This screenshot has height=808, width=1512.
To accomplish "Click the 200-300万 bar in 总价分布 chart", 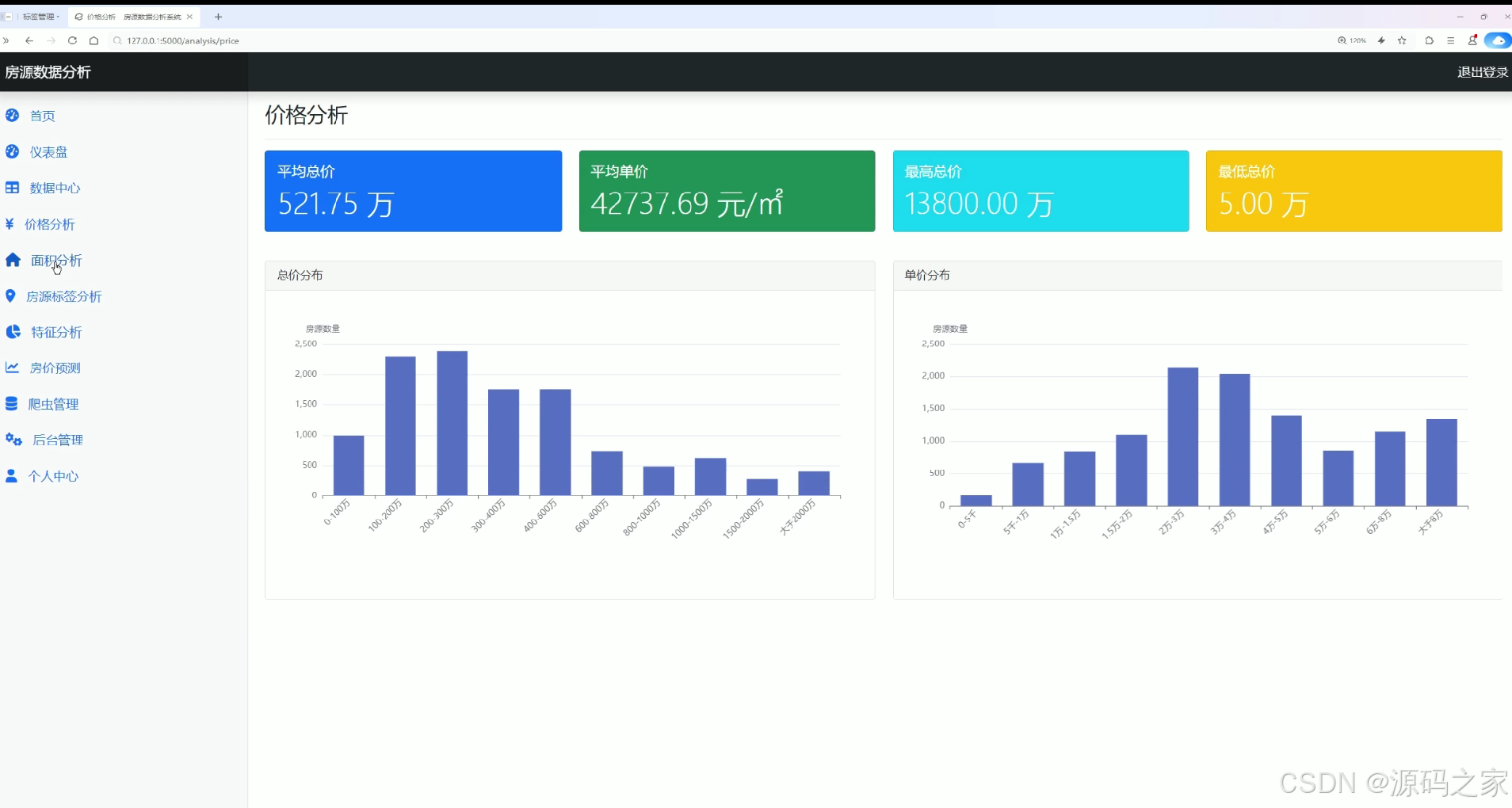I will pos(452,423).
